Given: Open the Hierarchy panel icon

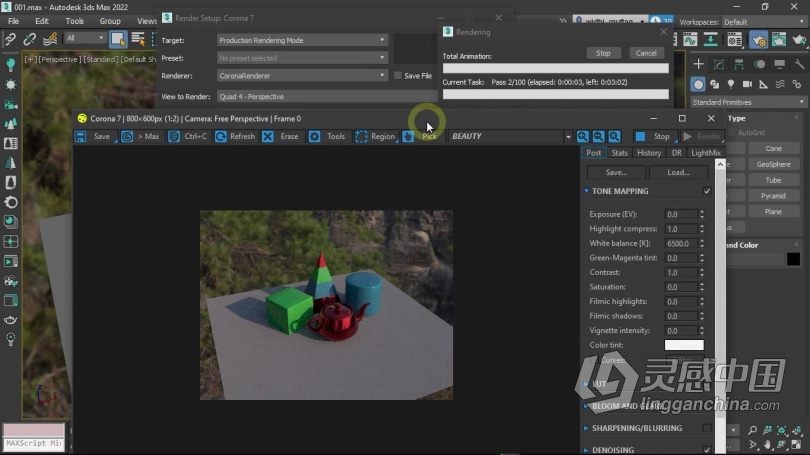Looking at the screenshot, I should (739, 64).
